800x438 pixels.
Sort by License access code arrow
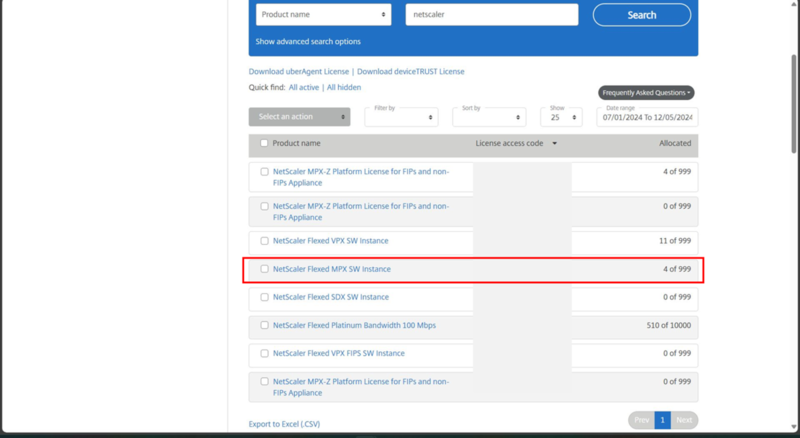555,143
